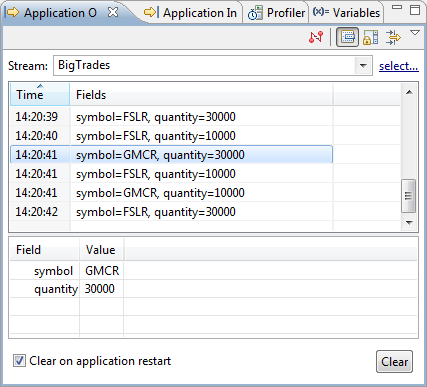427x387 pixels.
Task: Sort by the Time column header
Action: point(40,94)
